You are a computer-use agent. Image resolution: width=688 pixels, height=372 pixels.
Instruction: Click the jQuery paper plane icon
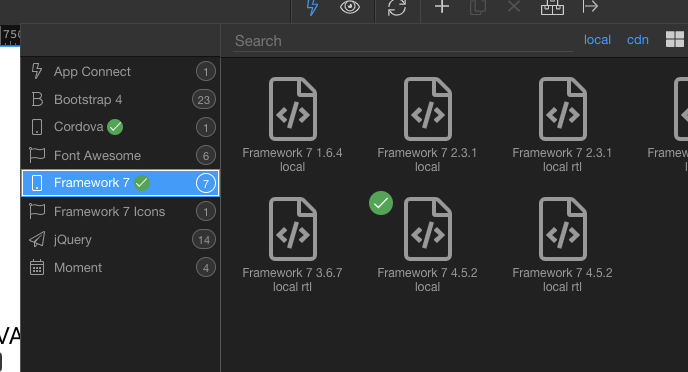[37, 239]
